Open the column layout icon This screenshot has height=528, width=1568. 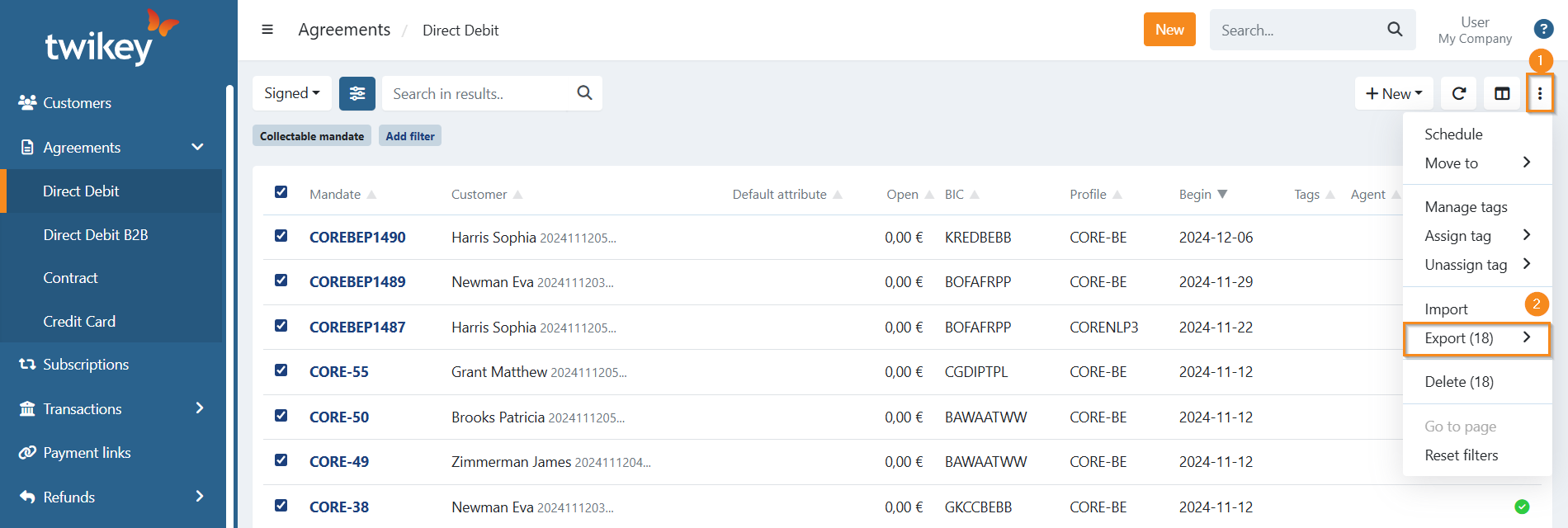(x=1502, y=93)
